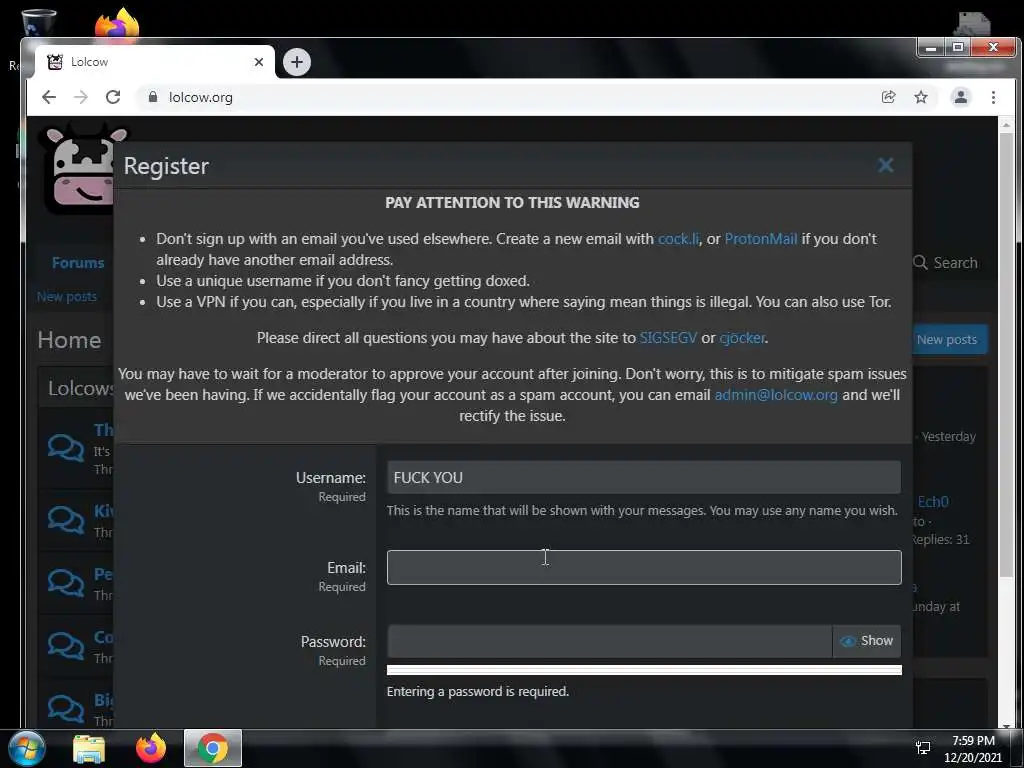Open a new browser tab
This screenshot has width=1024, height=768.
point(296,62)
